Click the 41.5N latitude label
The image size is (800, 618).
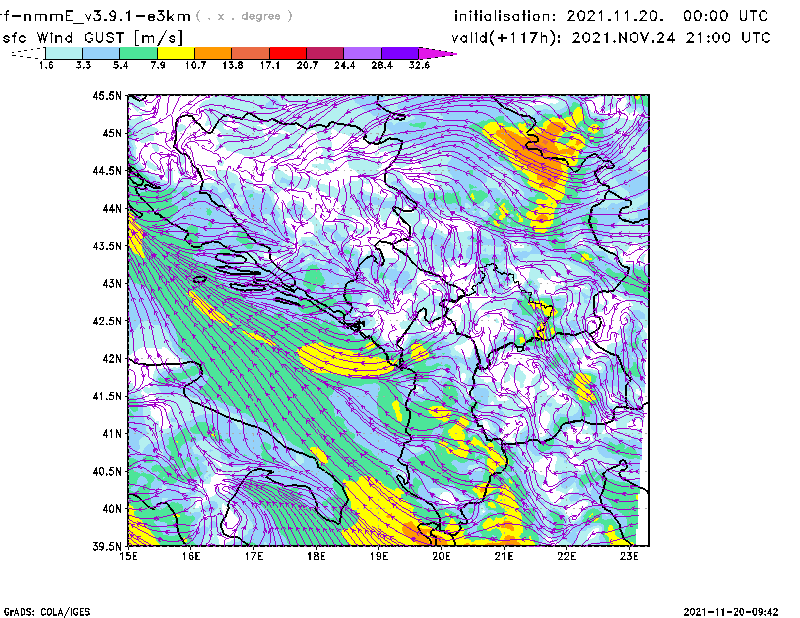107,396
